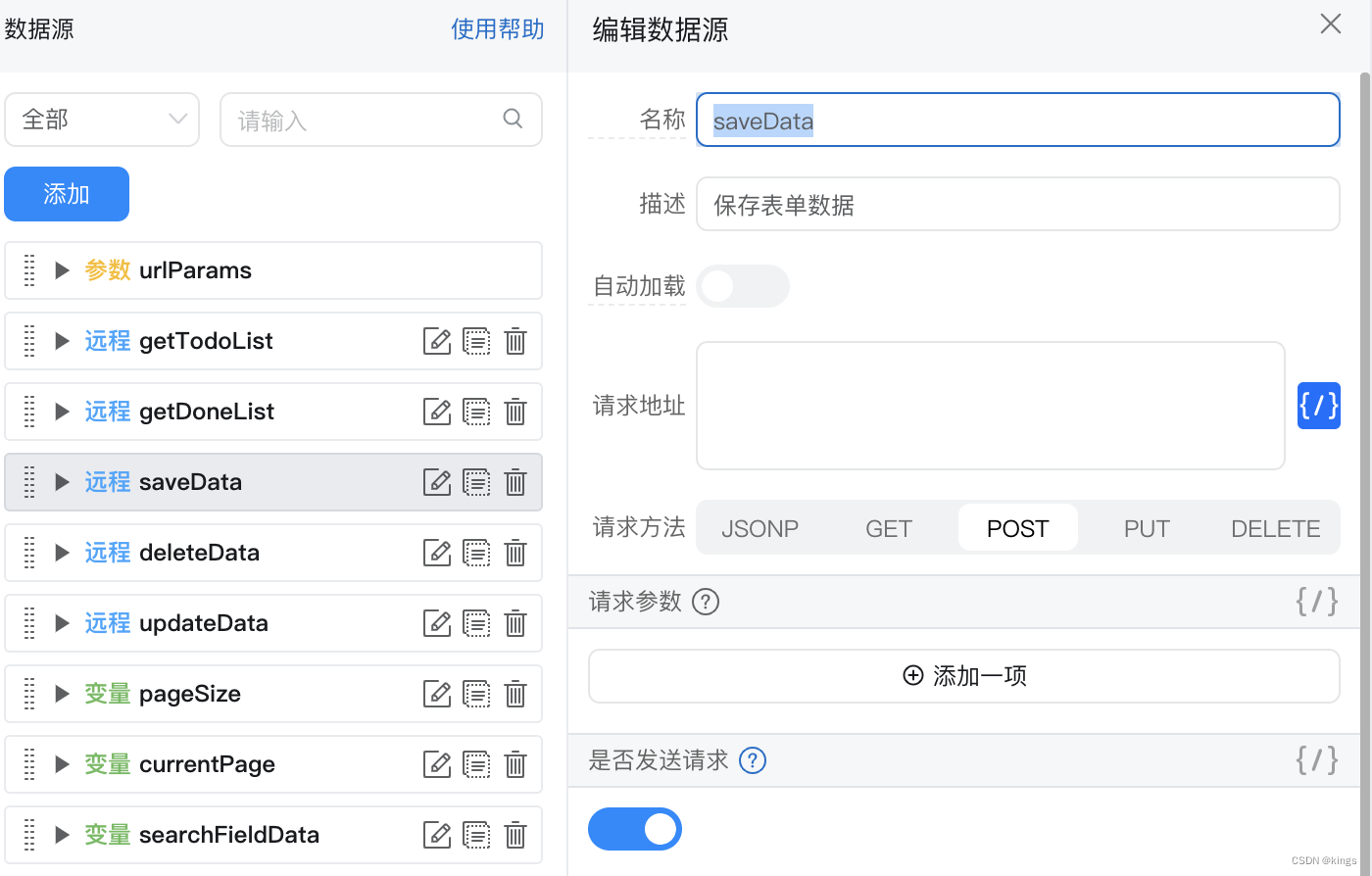Expand the urlParams tree row
The width and height of the screenshot is (1372, 876).
63,270
